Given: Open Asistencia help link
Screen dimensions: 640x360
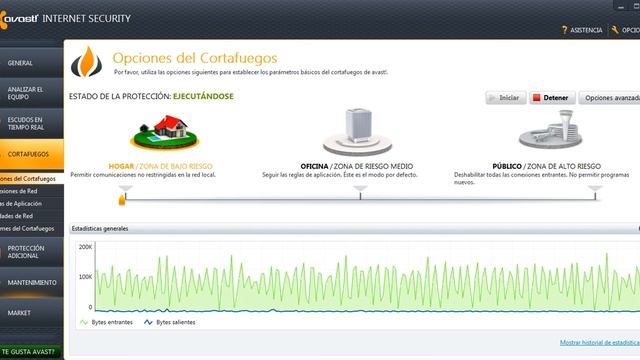Looking at the screenshot, I should (x=586, y=30).
